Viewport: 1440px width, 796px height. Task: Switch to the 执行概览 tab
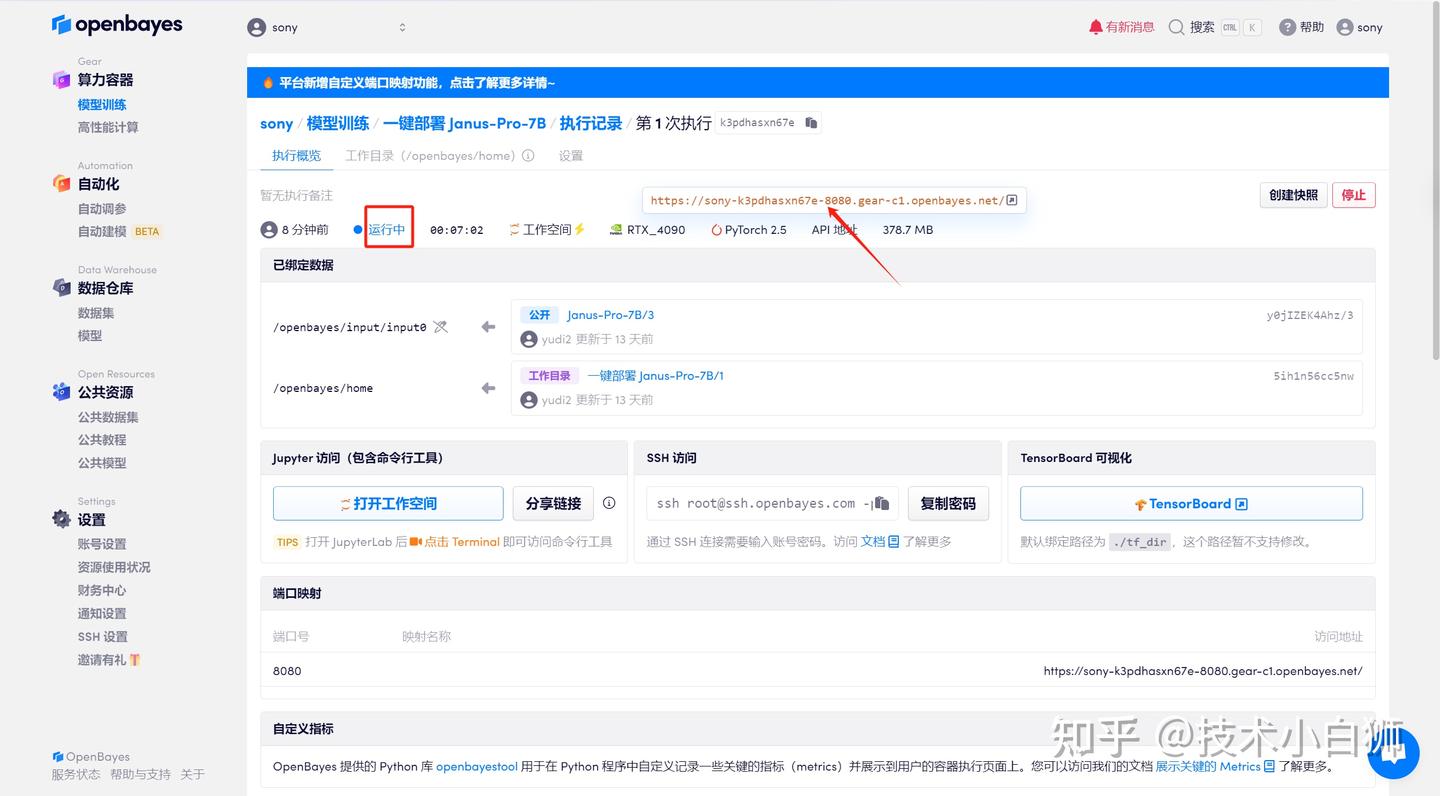tap(295, 155)
